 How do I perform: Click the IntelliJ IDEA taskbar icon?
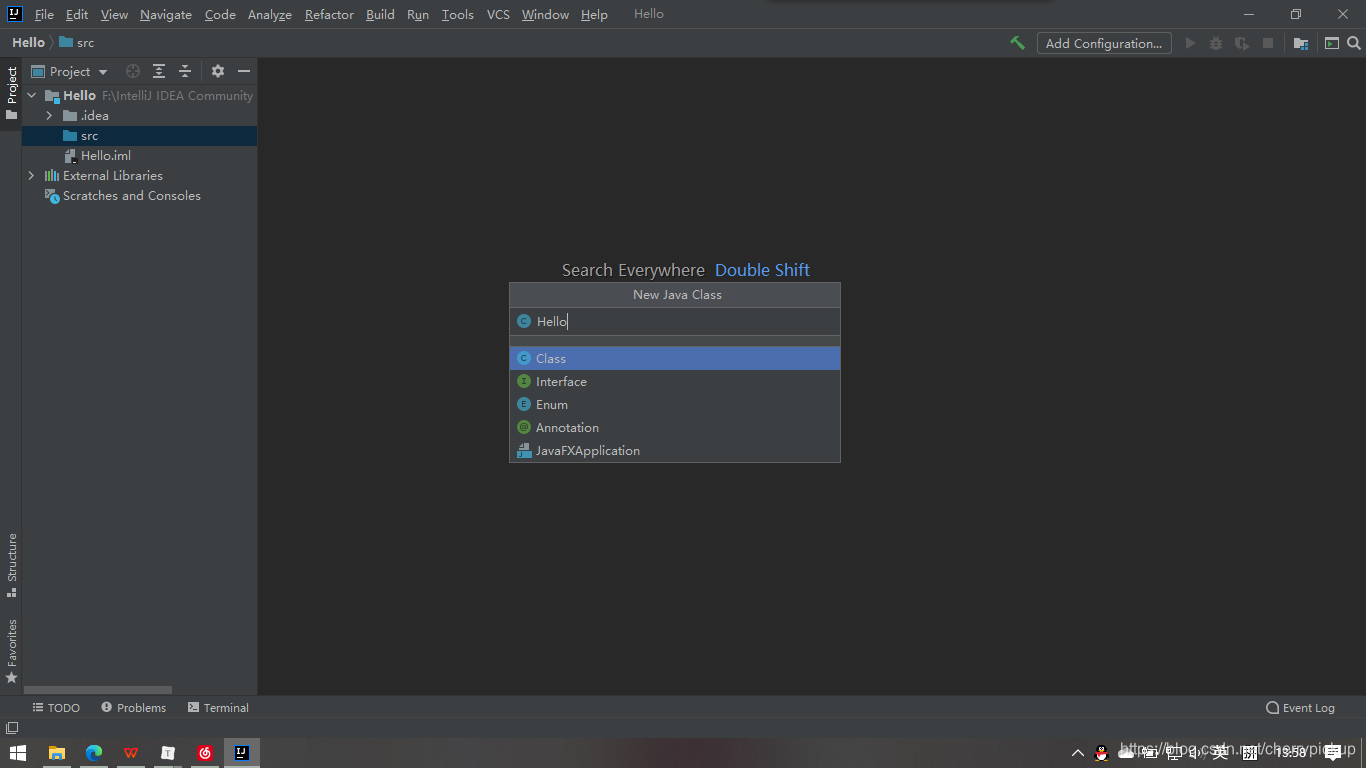click(242, 752)
